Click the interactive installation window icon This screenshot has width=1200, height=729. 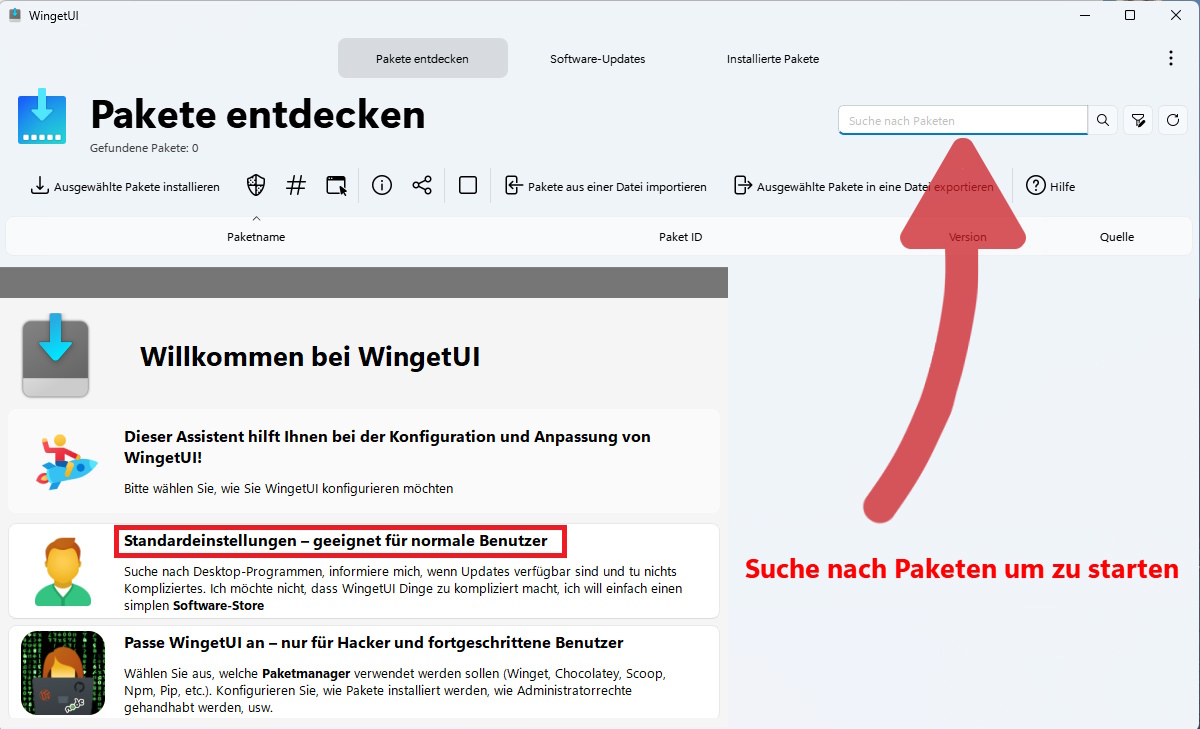coord(337,186)
